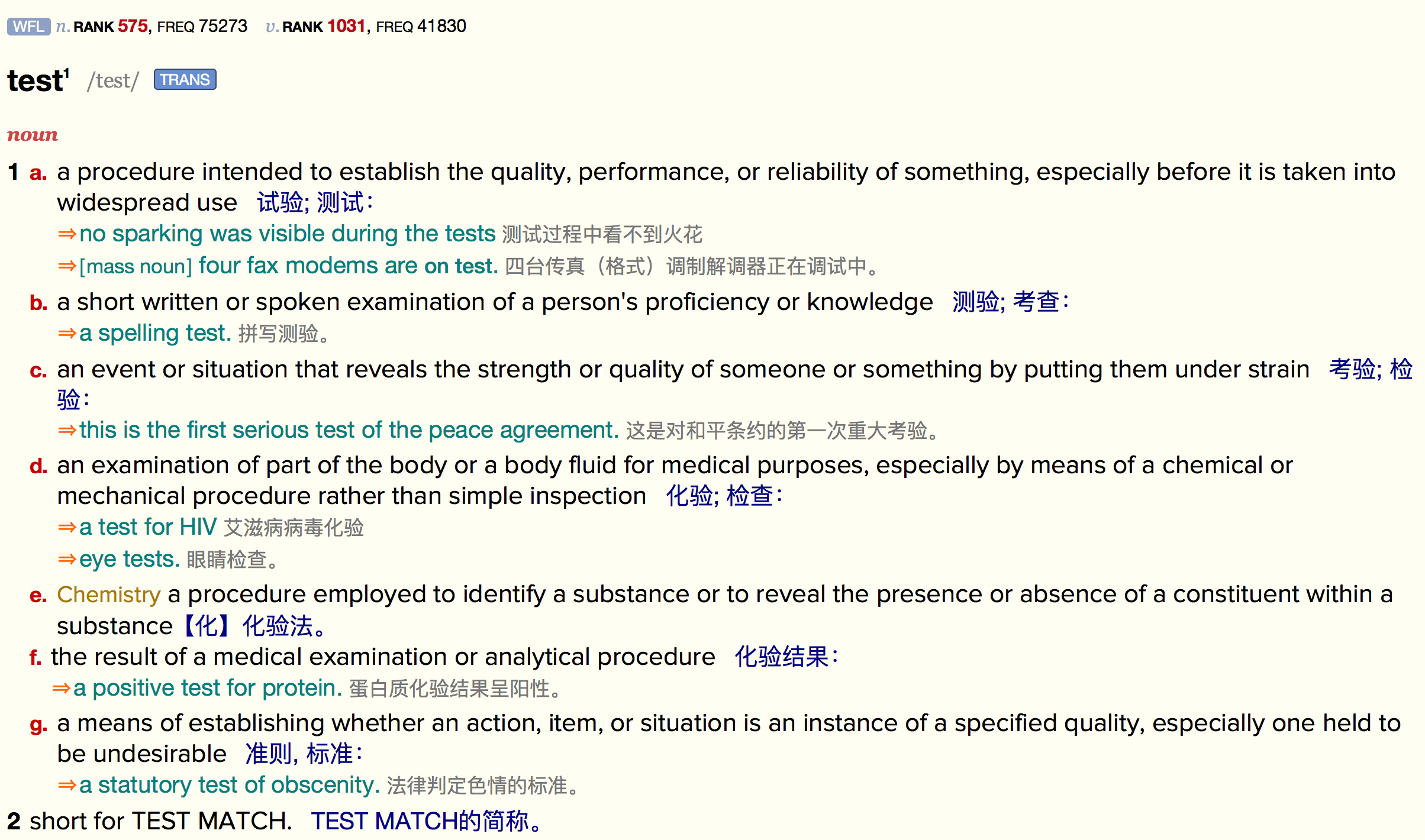Click the TEST MATCH cross-reference text
1425x840 pixels.
point(211,821)
